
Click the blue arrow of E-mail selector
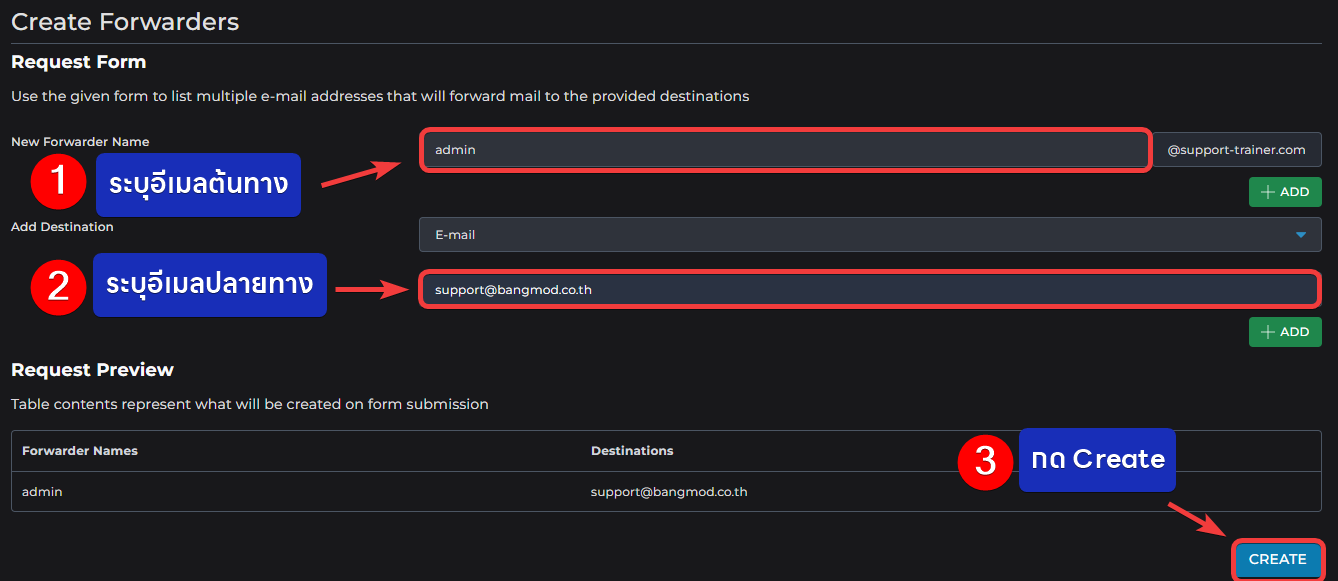pos(1301,235)
